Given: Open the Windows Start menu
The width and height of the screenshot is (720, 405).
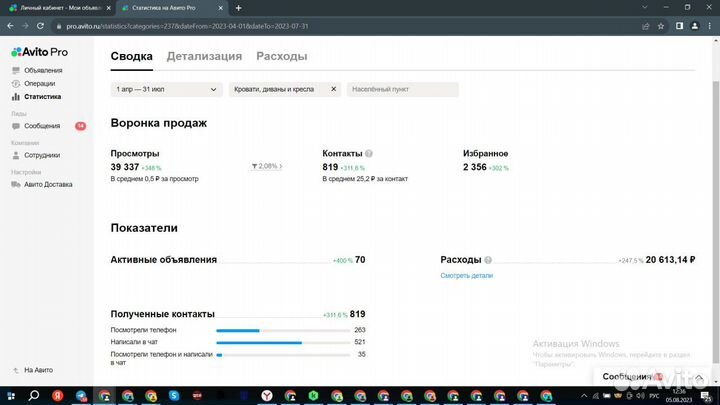Looking at the screenshot, I should tap(11, 396).
